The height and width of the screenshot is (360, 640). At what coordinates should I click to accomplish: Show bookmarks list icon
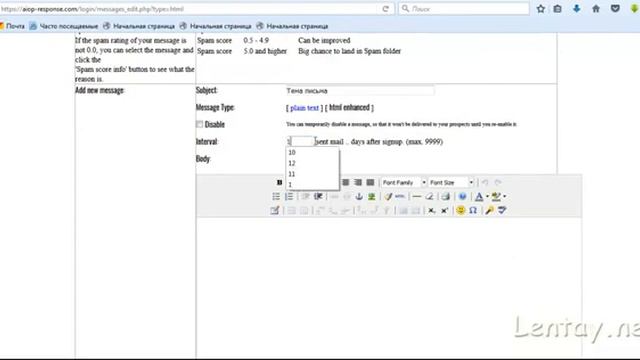click(x=558, y=9)
